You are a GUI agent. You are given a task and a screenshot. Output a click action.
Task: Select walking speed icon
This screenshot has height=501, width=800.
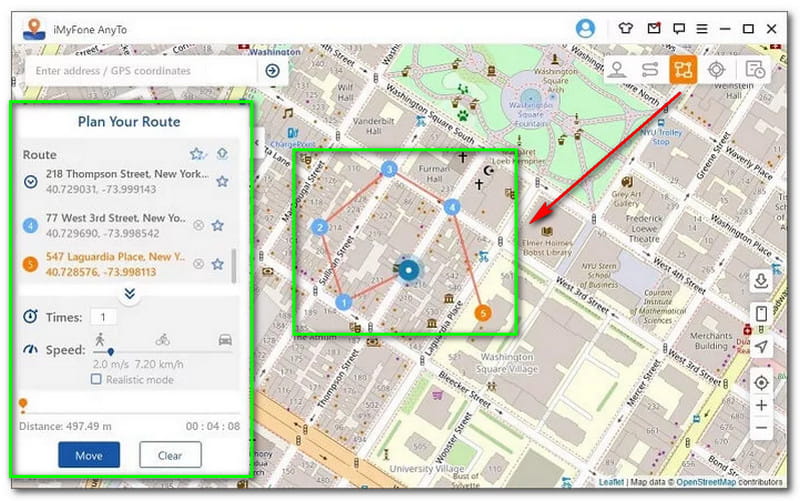[x=100, y=339]
